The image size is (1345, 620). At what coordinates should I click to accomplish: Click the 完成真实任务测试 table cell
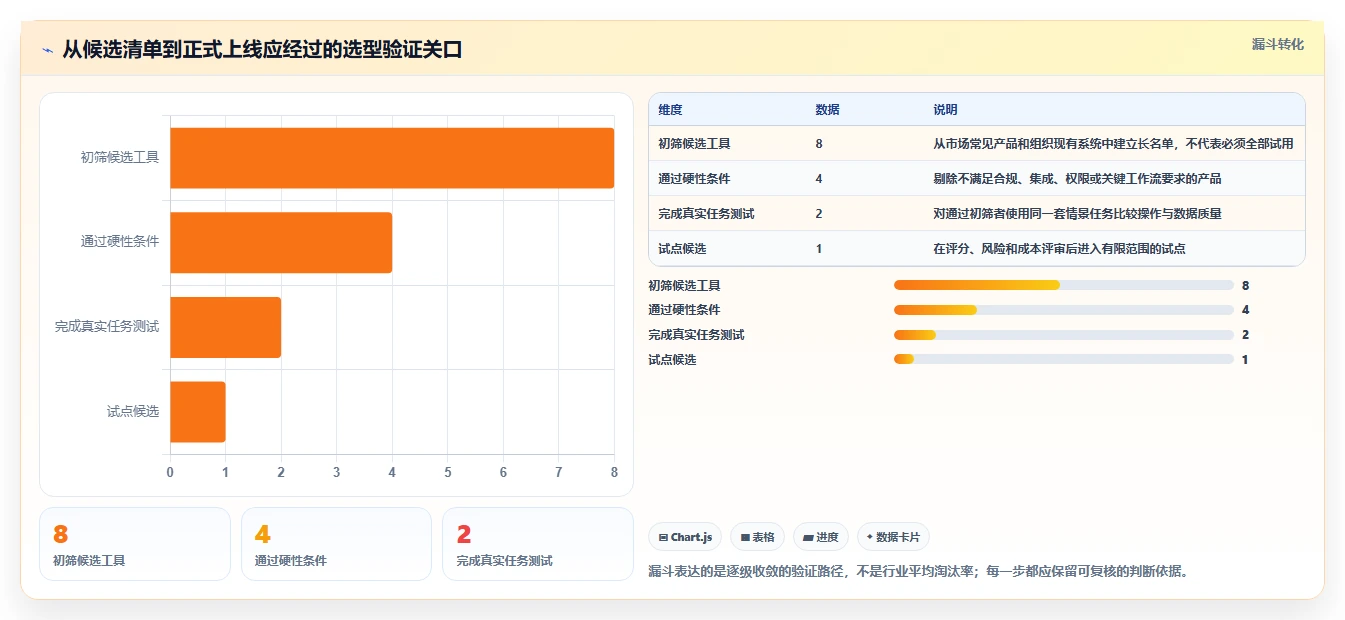706,214
